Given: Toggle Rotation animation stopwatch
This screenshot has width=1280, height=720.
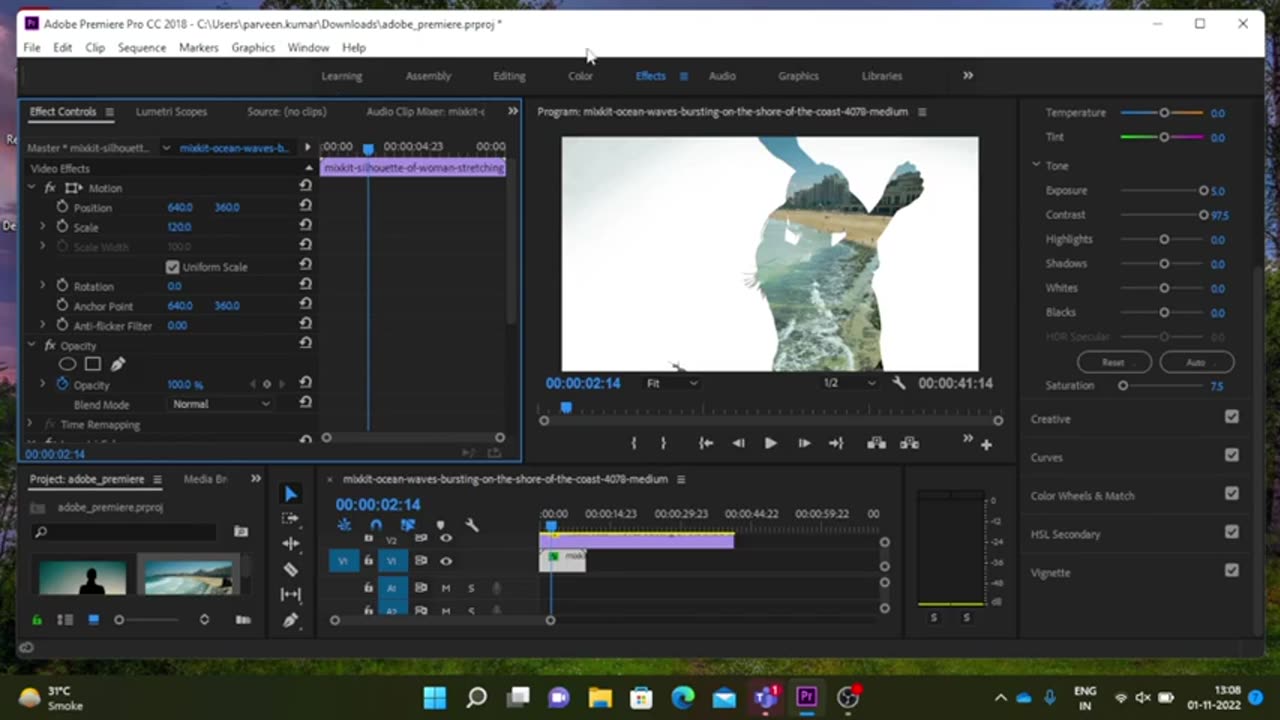Looking at the screenshot, I should click(62, 286).
